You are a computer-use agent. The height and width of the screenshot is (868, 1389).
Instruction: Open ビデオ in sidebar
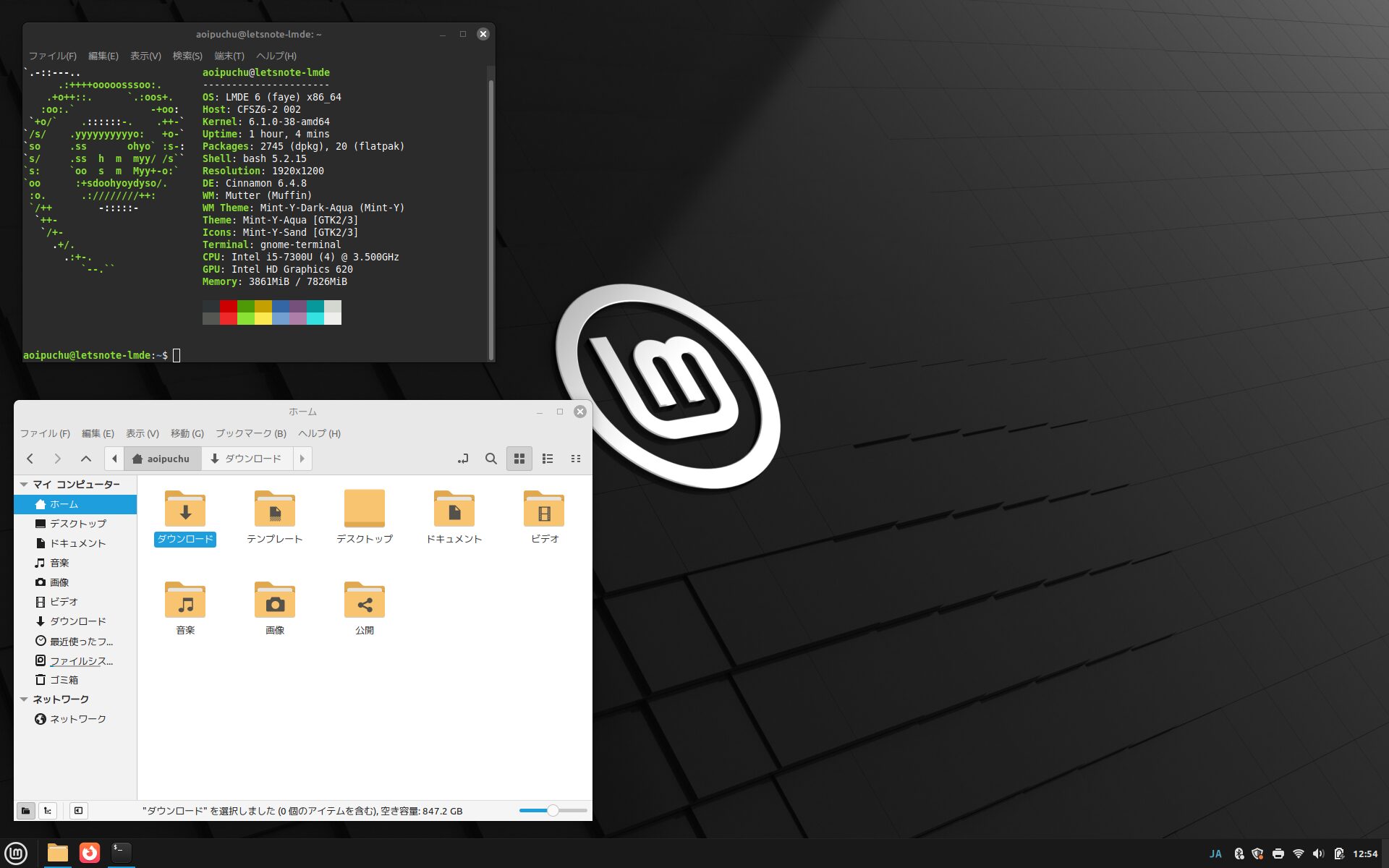pos(75,602)
